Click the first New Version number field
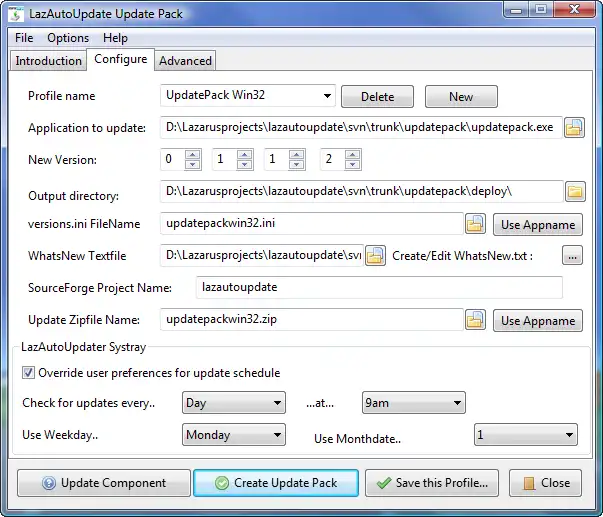Screen dimensions: 603x517 [x=173, y=159]
